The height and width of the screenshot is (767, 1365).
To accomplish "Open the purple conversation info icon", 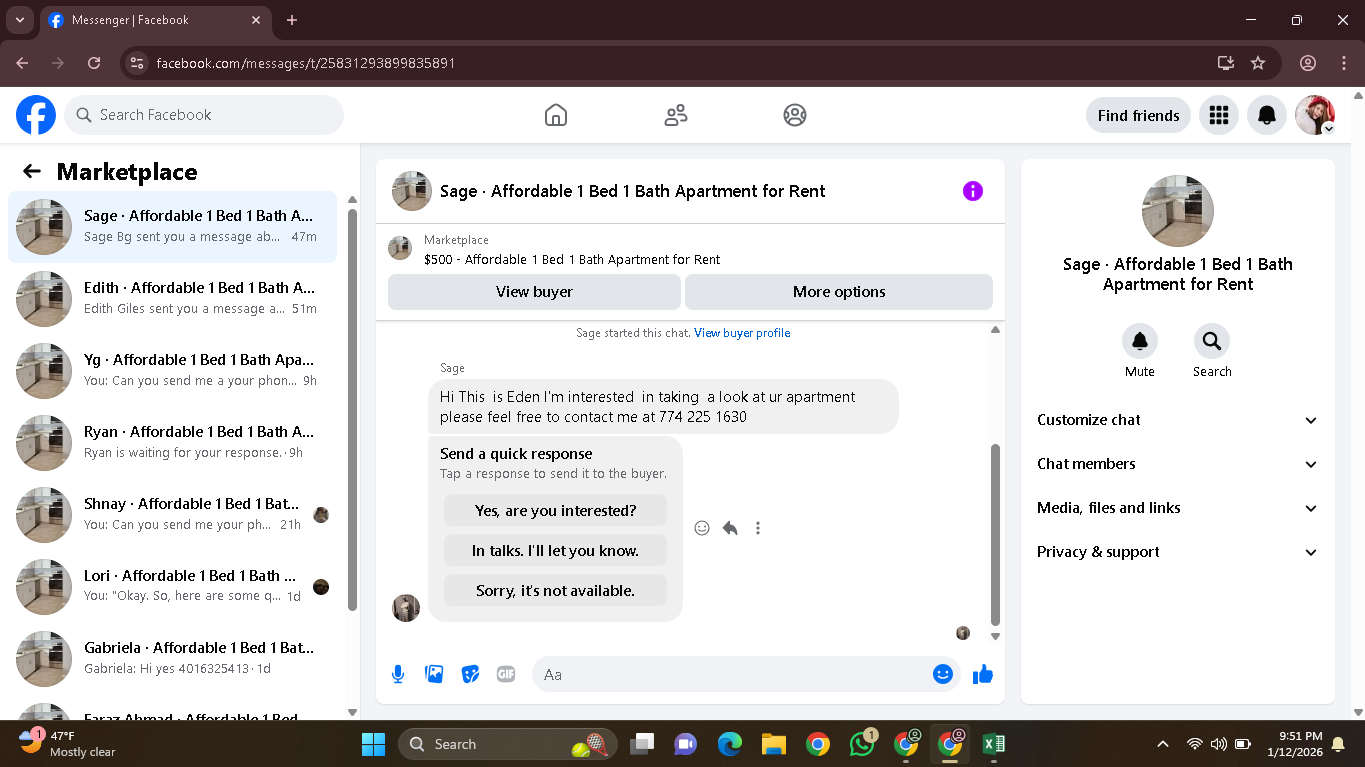I will pos(973,191).
